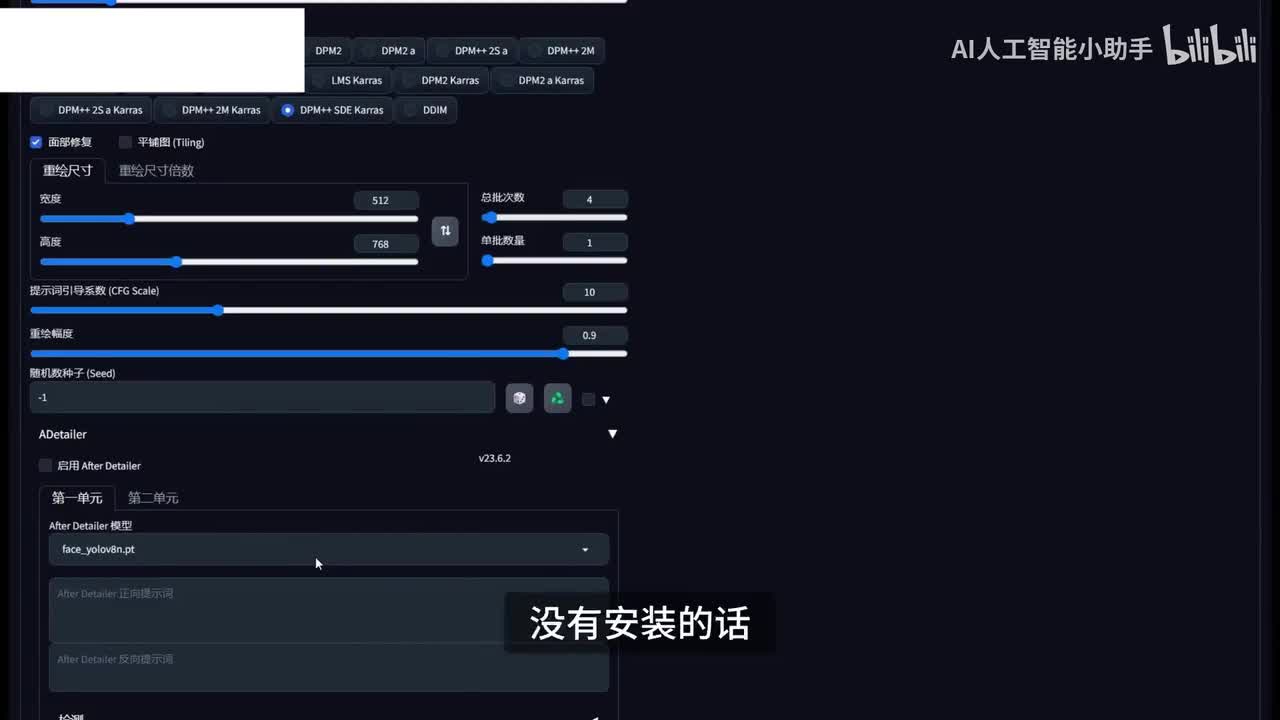Screen dimensions: 1280x720
Task: Switch to the 重绘尺寸倍数 tab
Action: click(x=156, y=170)
